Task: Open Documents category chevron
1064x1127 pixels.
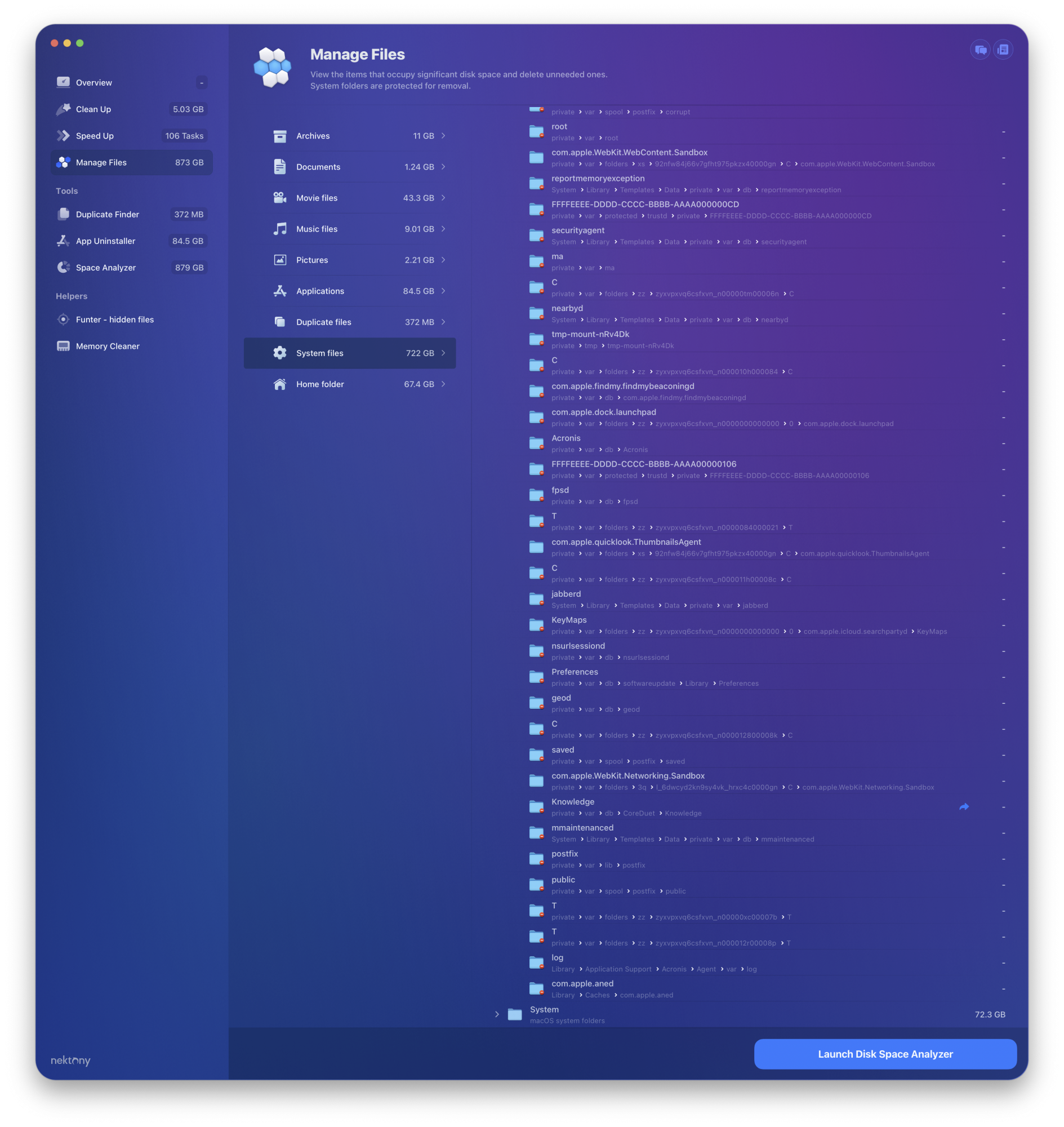Action: coord(443,167)
